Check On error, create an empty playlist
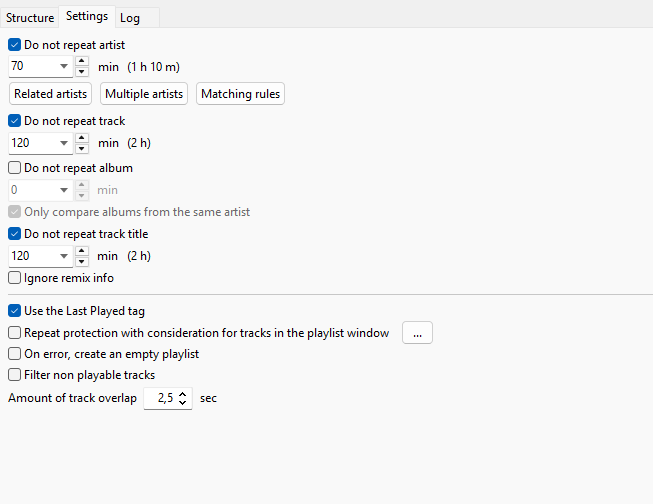 [15, 354]
